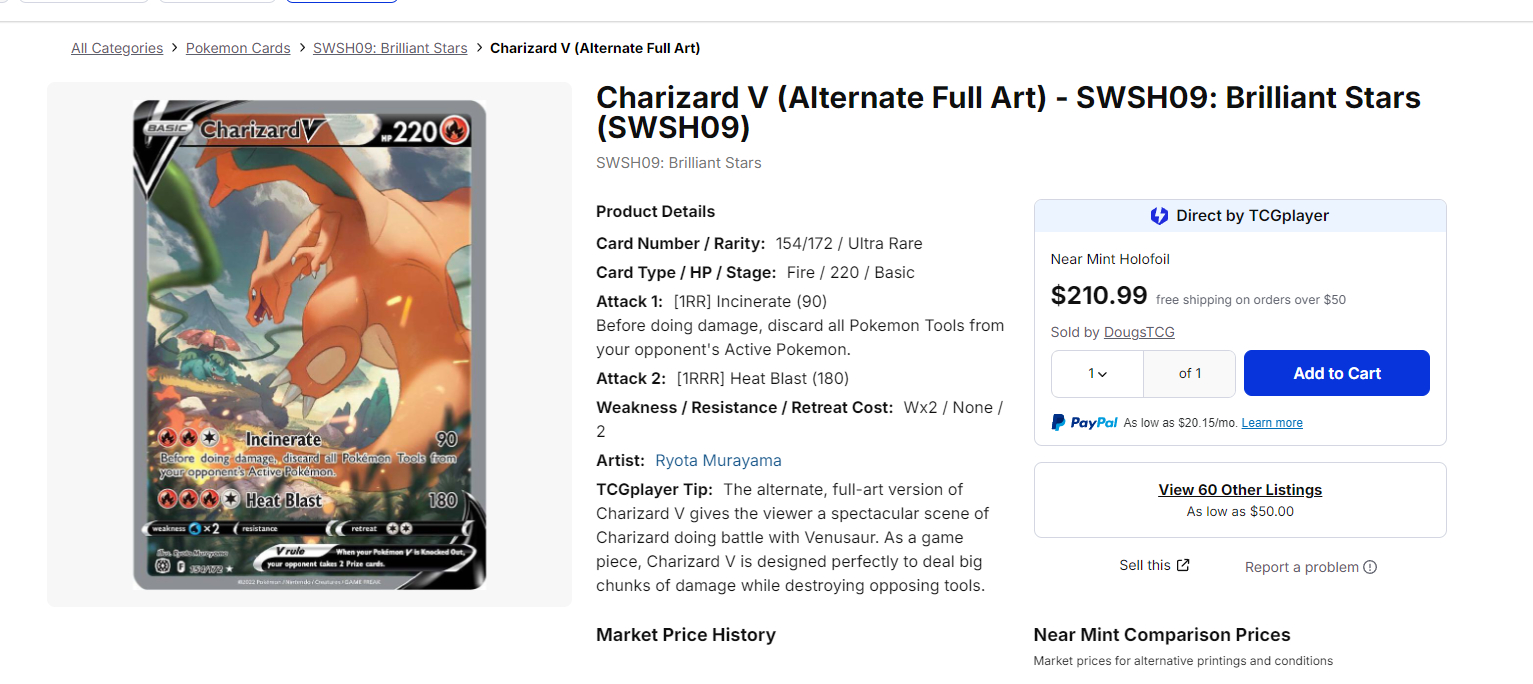The height and width of the screenshot is (684, 1533).
Task: Click the "of 1" quantity available box
Action: 1190,373
